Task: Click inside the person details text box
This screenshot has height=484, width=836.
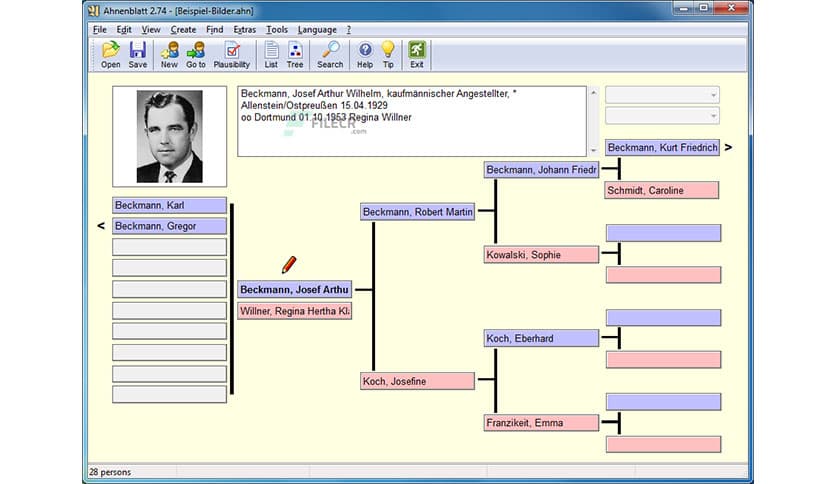Action: [412, 122]
